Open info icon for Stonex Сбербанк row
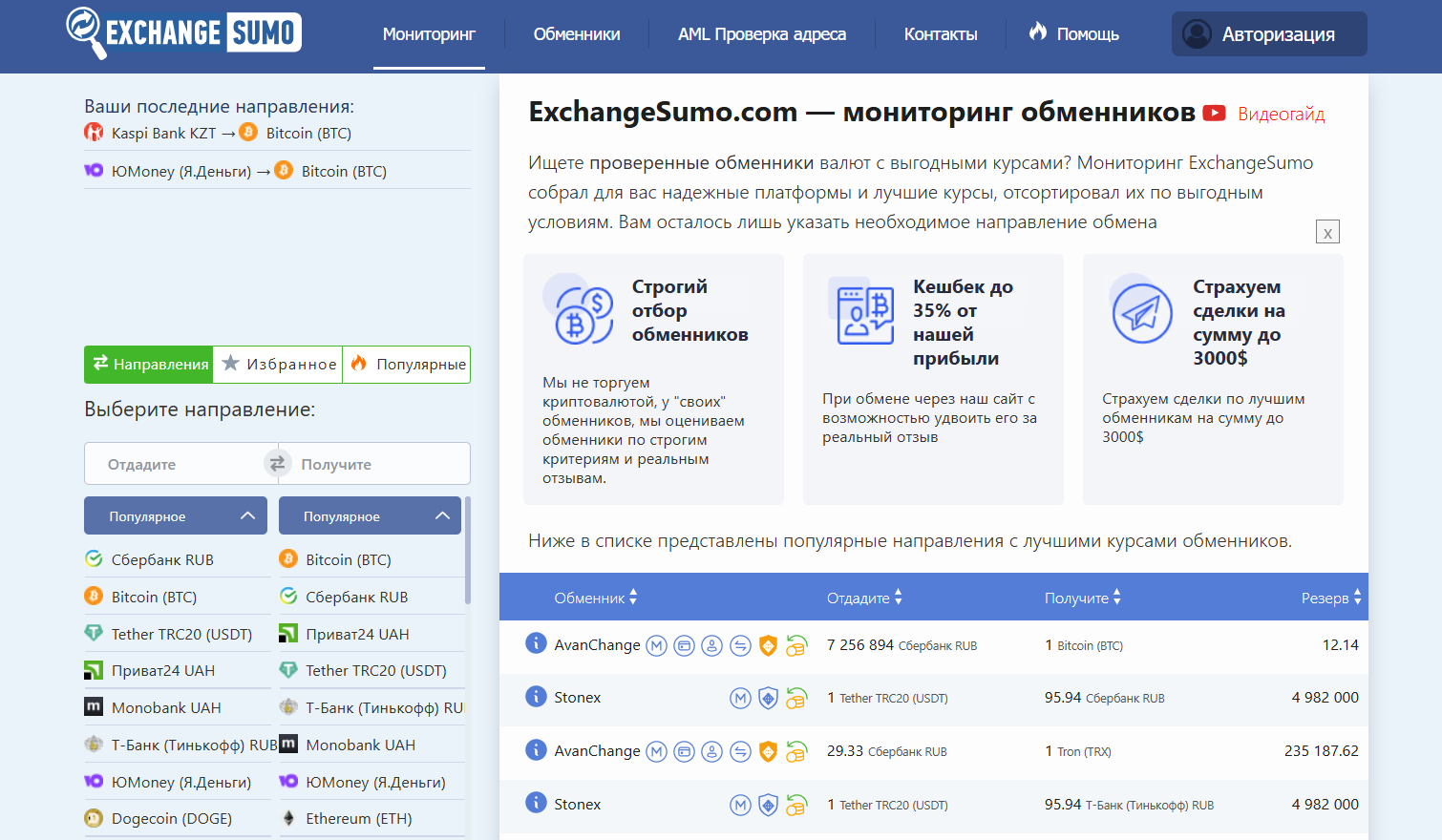 pyautogui.click(x=536, y=696)
